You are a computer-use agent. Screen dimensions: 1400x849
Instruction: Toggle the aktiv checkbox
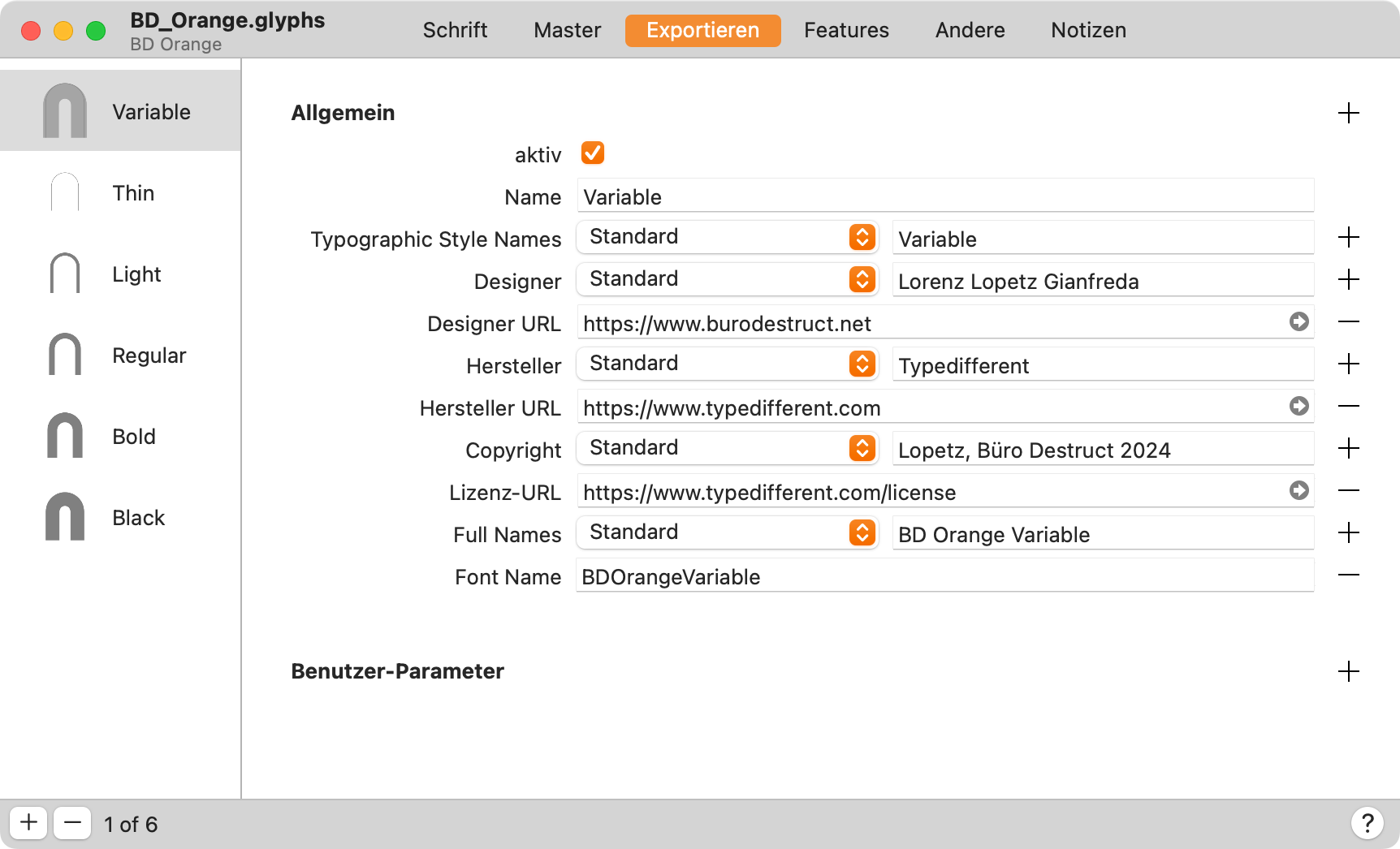pyautogui.click(x=593, y=153)
